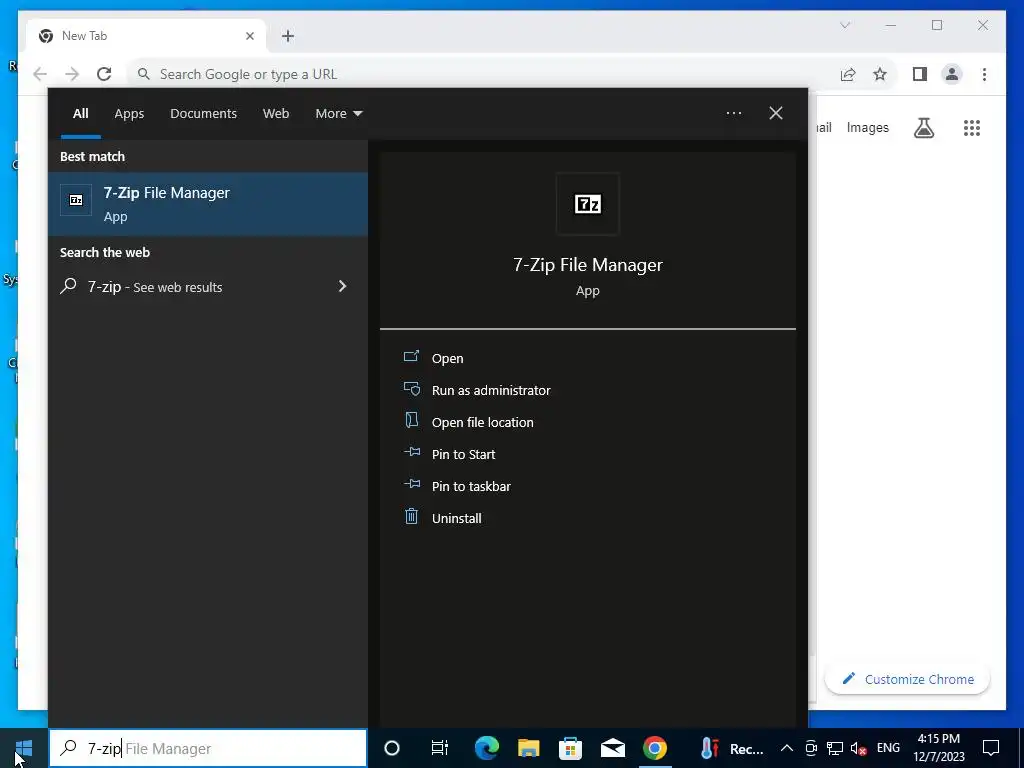Open the Windows Start menu

pos(24,748)
